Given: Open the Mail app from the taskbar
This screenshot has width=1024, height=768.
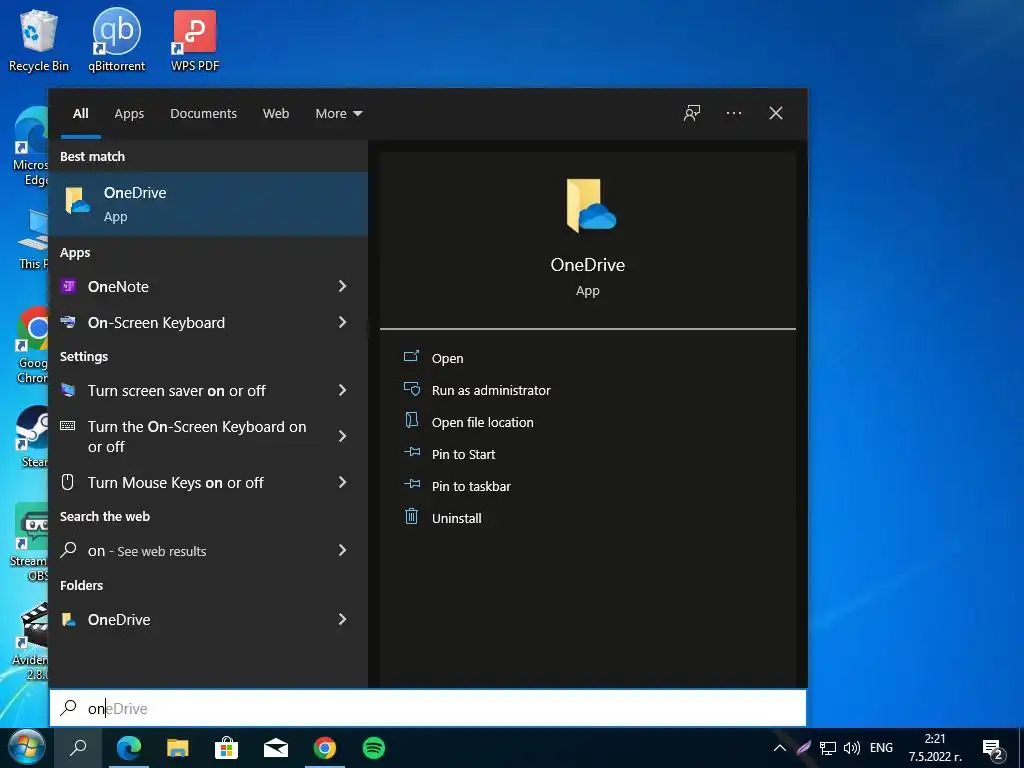Looking at the screenshot, I should [276, 748].
